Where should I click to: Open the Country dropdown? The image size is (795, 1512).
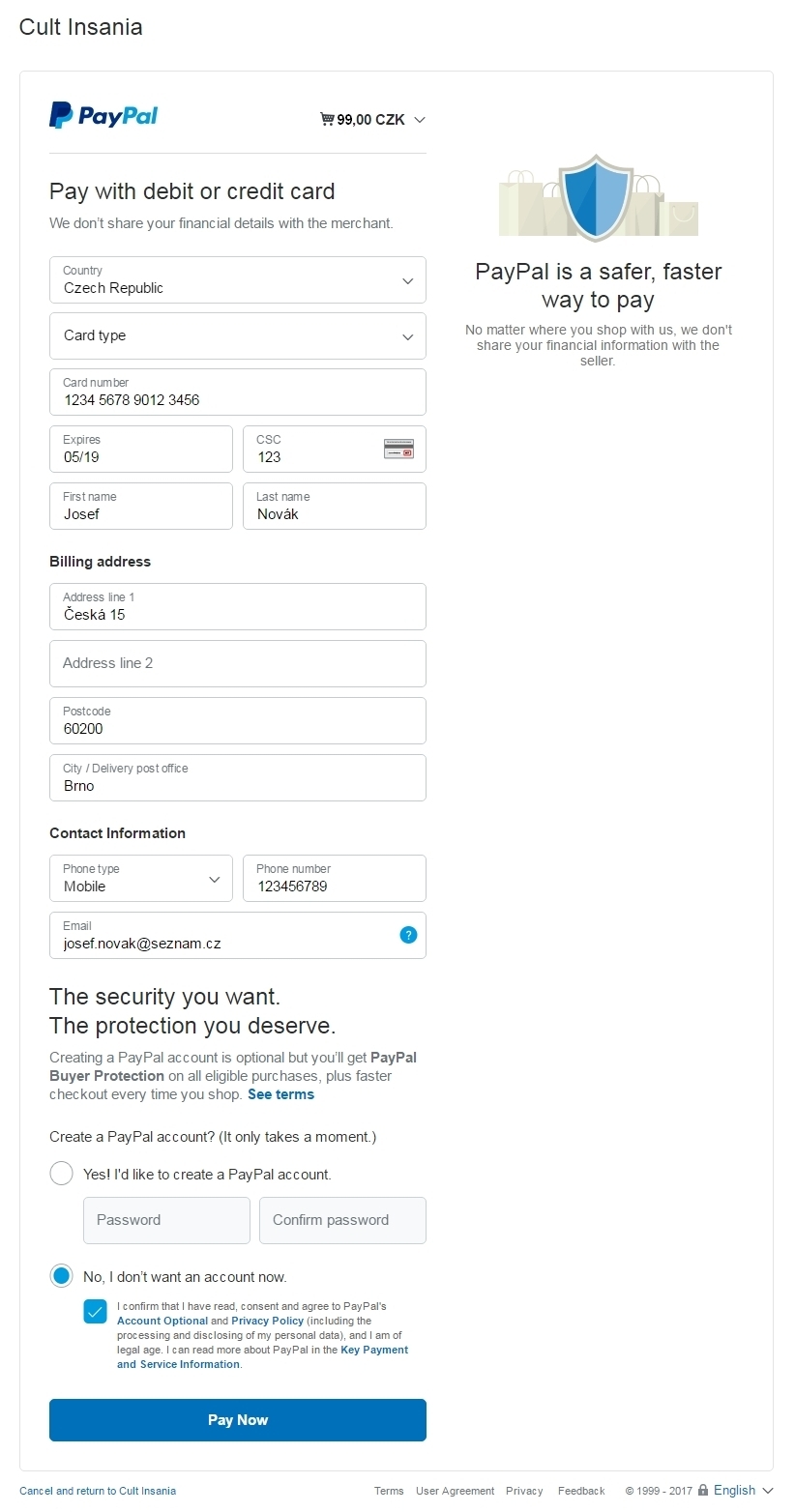(x=238, y=280)
